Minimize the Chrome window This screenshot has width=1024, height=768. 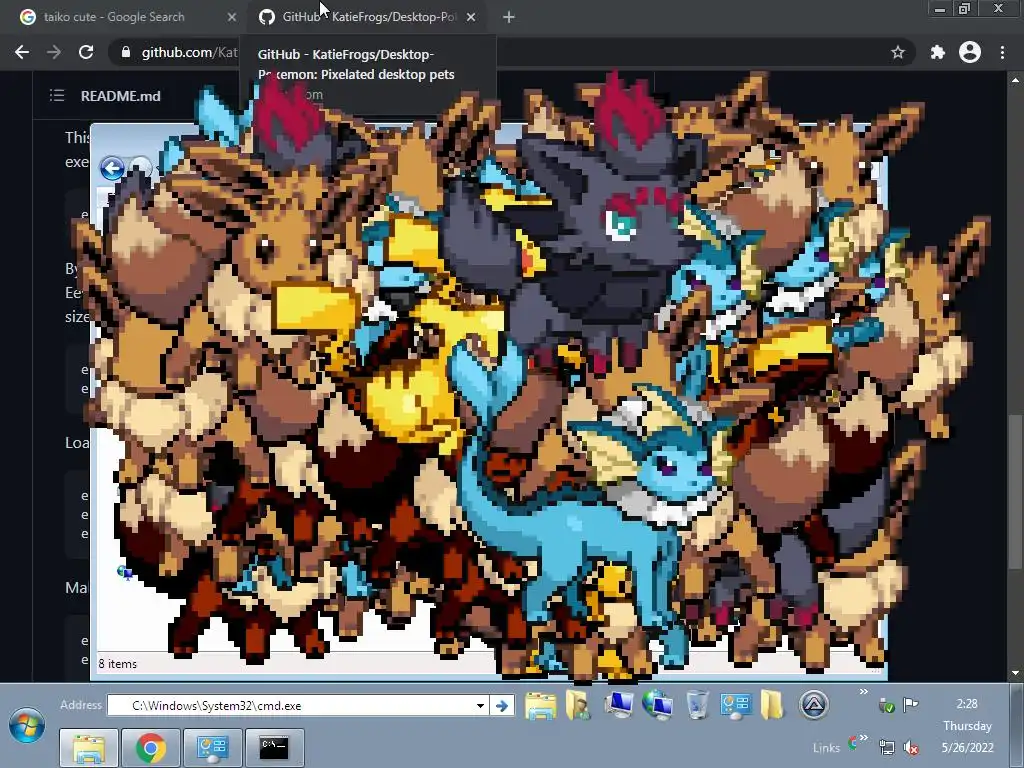coord(939,9)
